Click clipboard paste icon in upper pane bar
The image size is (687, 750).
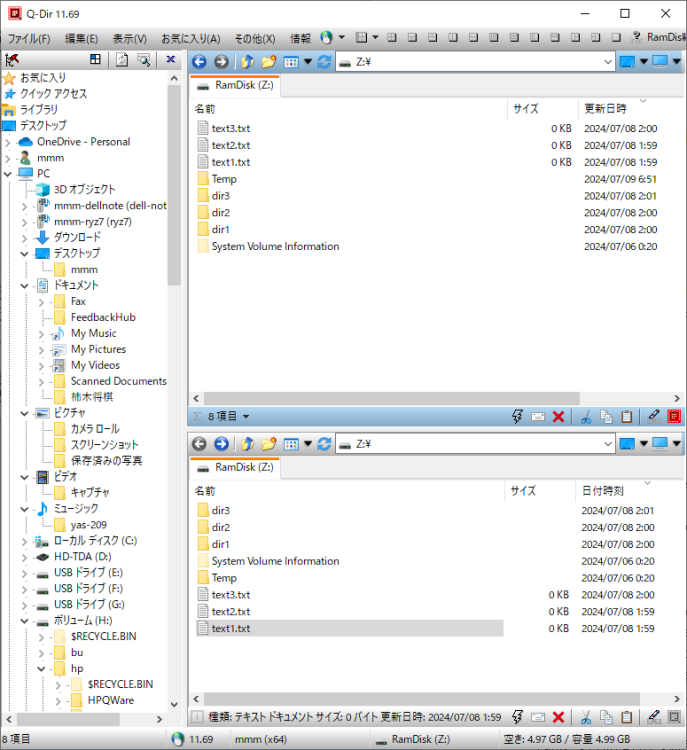(627, 417)
